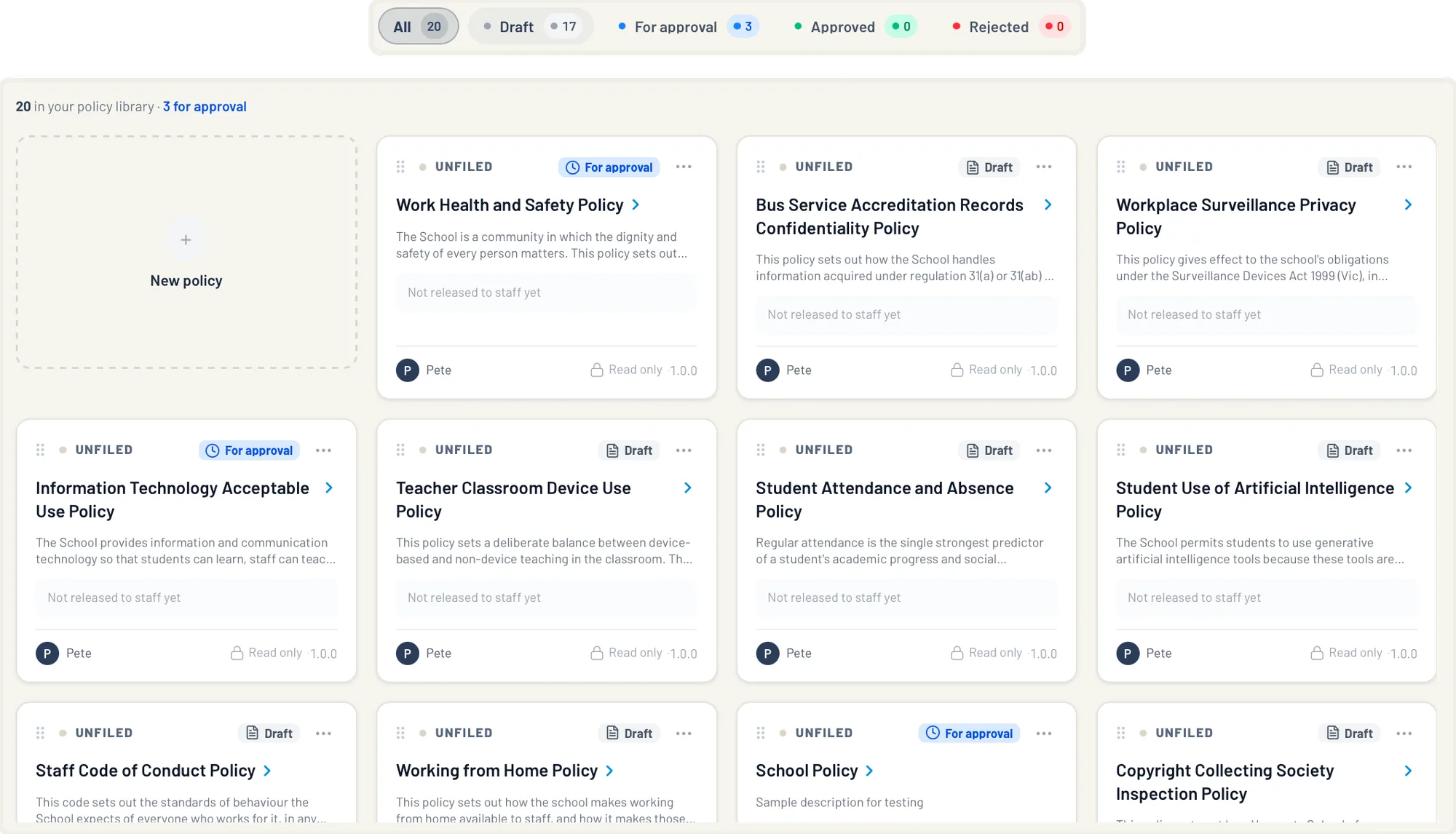Open more options on Student Attendance and Absence card
This screenshot has height=834, width=1456.
[1044, 450]
